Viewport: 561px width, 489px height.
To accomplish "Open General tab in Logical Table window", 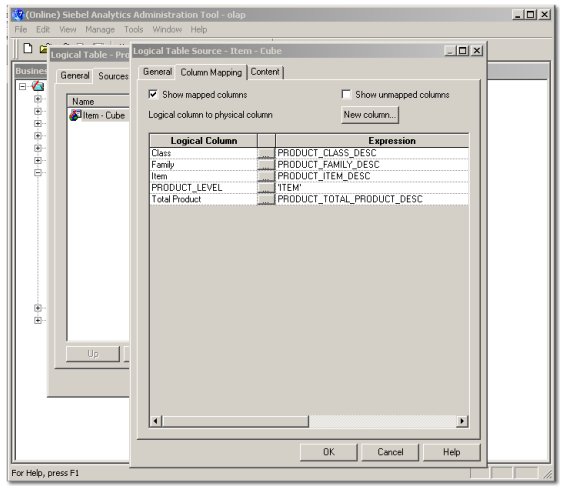I will point(75,76).
